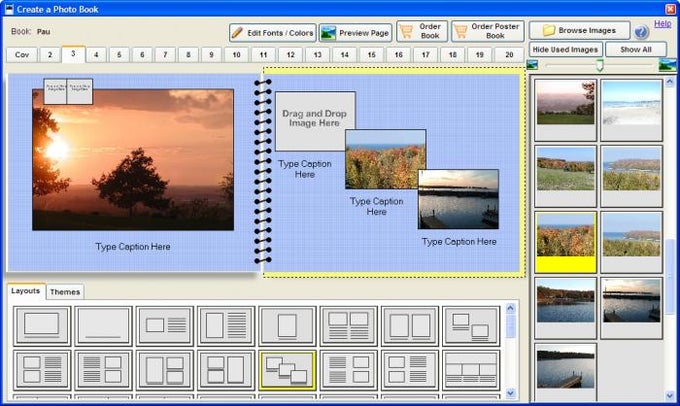Choose two images with text below layout
Screen dimensions: 680x406
349,326
